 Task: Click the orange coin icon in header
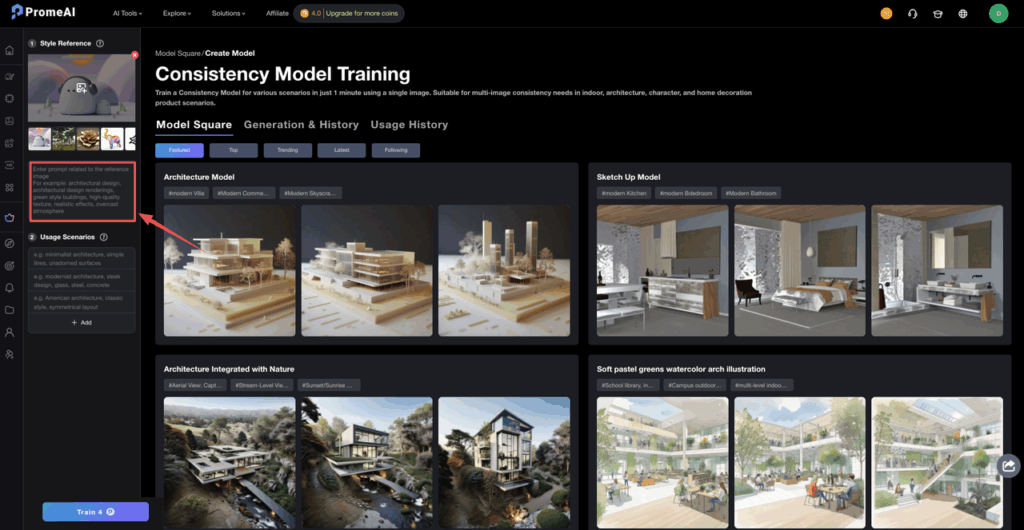(x=886, y=14)
